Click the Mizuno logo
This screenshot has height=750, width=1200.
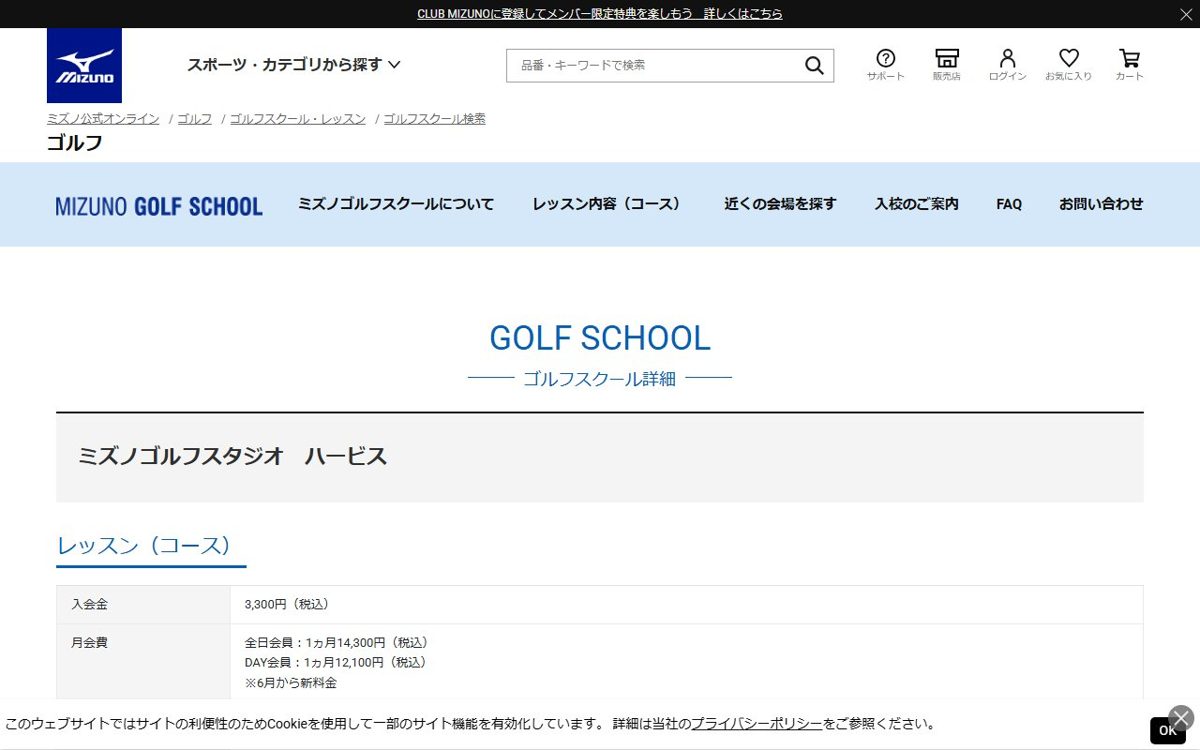click(84, 65)
